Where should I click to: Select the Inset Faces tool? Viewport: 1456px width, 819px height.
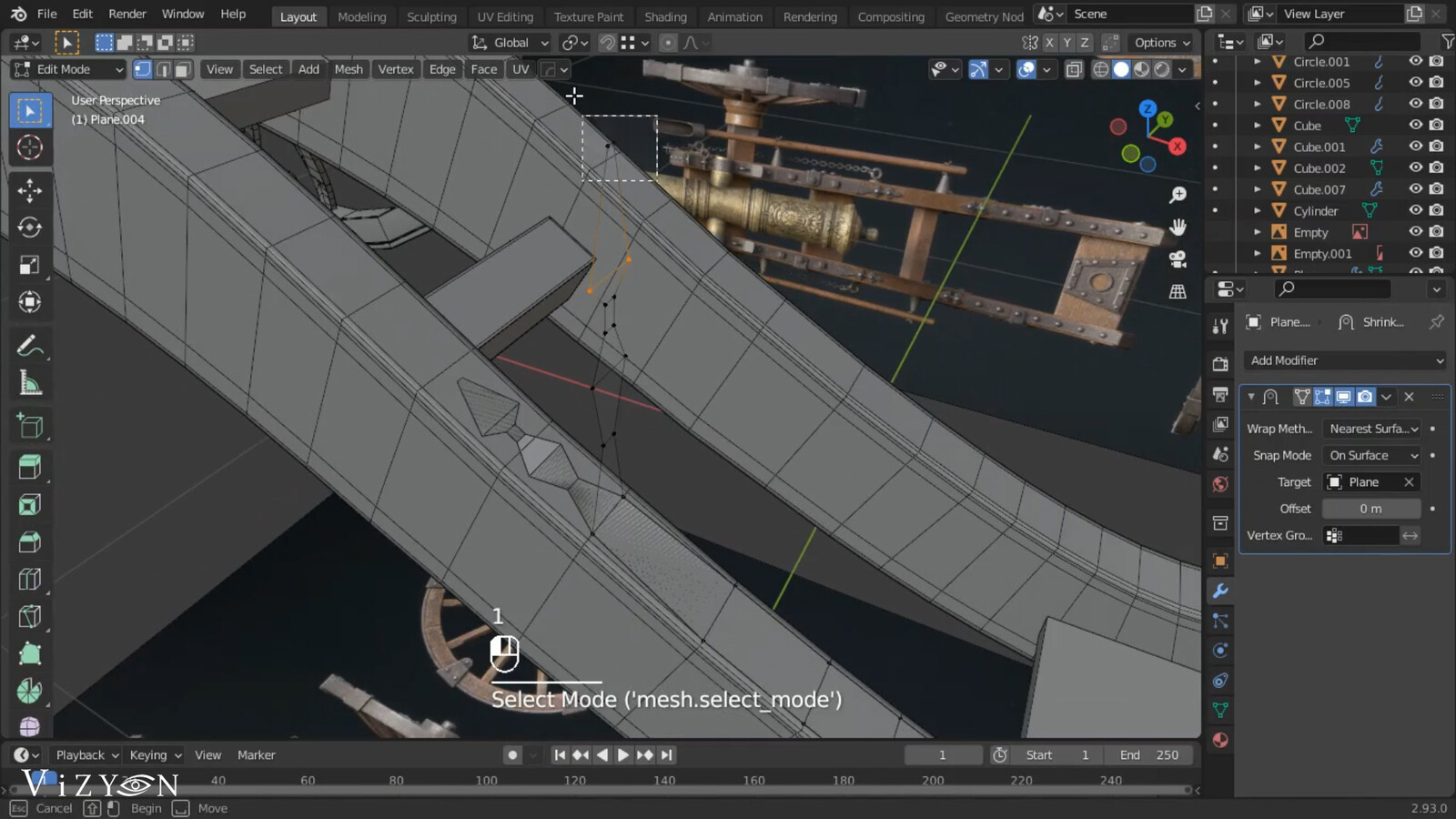tap(30, 505)
